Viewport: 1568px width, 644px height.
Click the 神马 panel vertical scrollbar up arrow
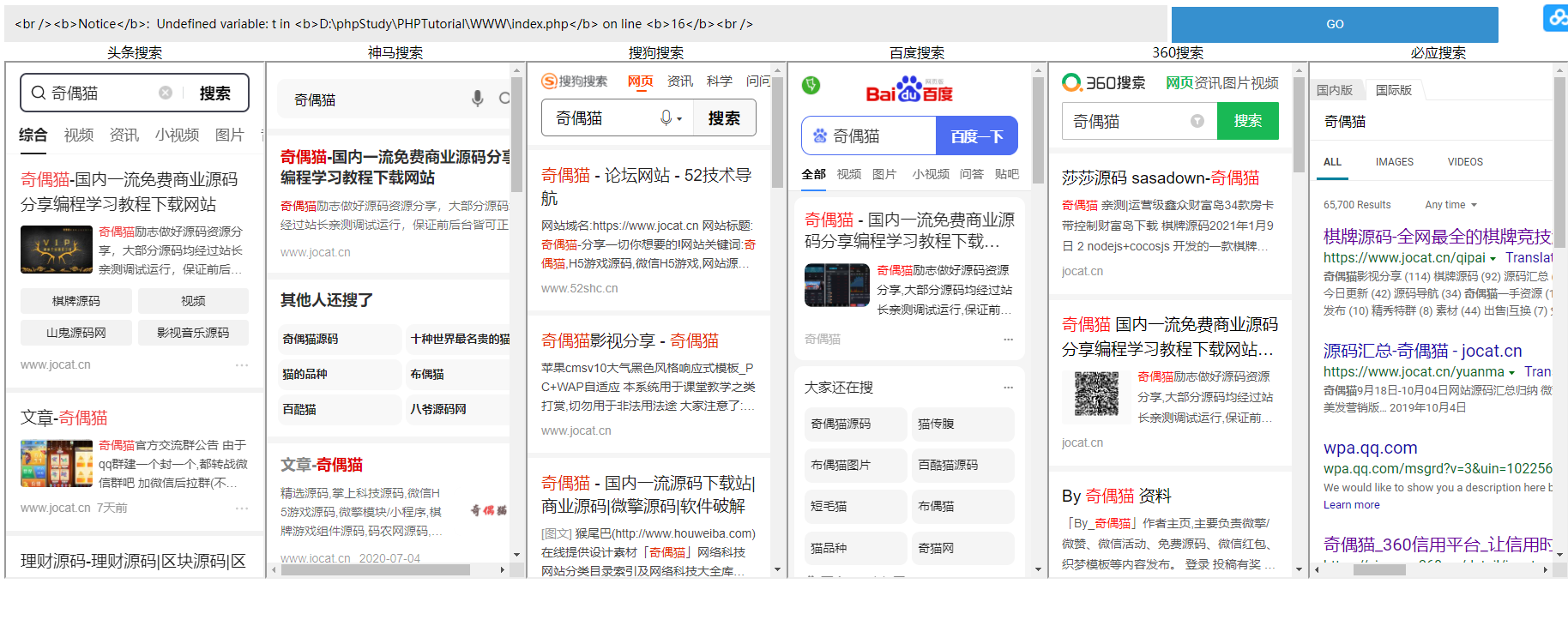pyautogui.click(x=516, y=70)
